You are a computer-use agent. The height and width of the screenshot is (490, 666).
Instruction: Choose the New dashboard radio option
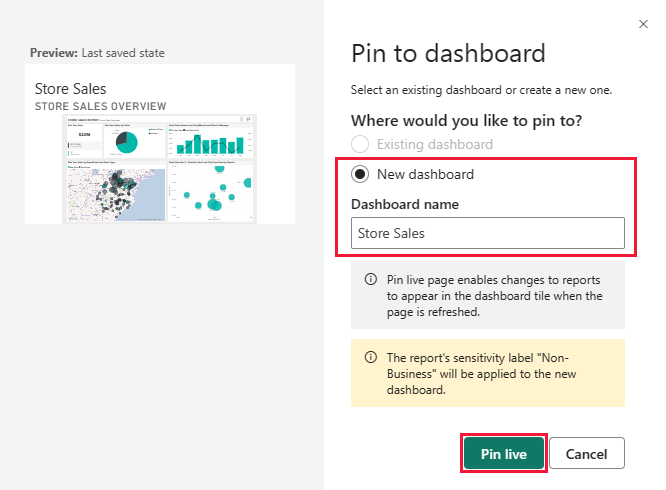[361, 174]
